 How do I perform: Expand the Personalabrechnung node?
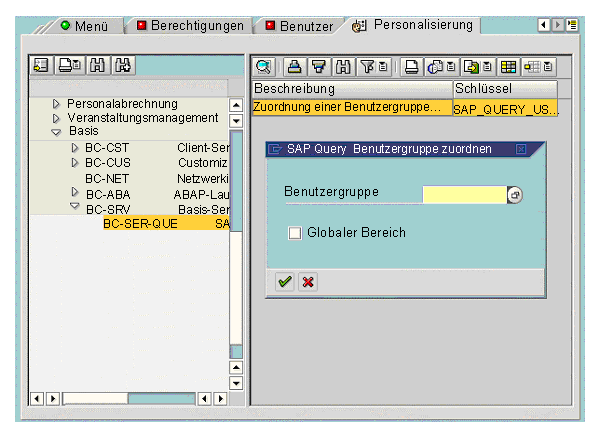point(56,104)
